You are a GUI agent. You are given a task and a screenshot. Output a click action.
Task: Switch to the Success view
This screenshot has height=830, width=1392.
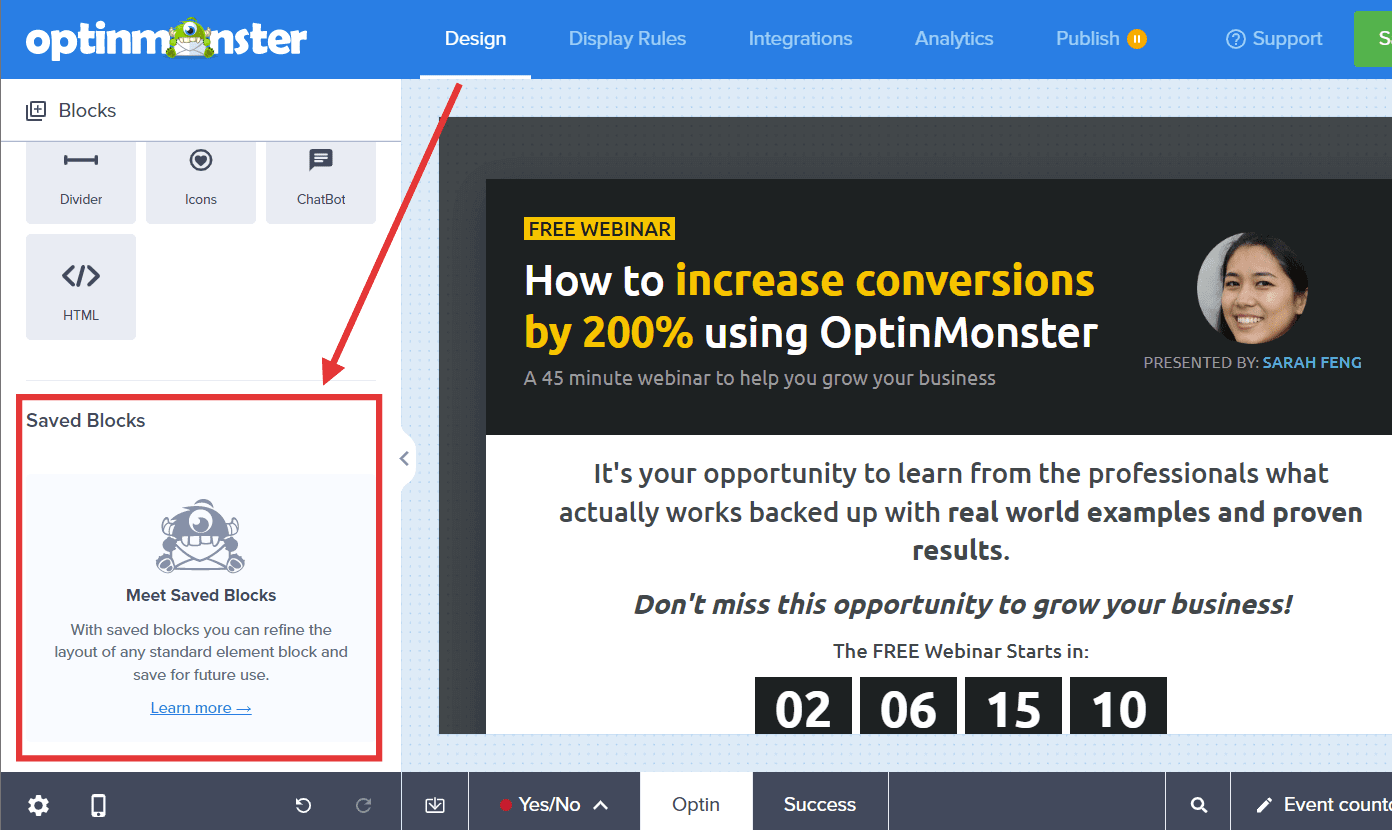tap(819, 804)
